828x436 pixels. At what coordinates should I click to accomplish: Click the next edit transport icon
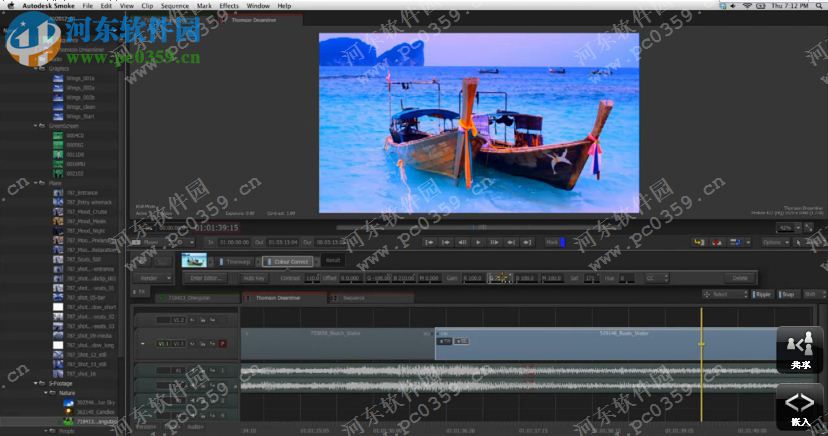tap(511, 242)
